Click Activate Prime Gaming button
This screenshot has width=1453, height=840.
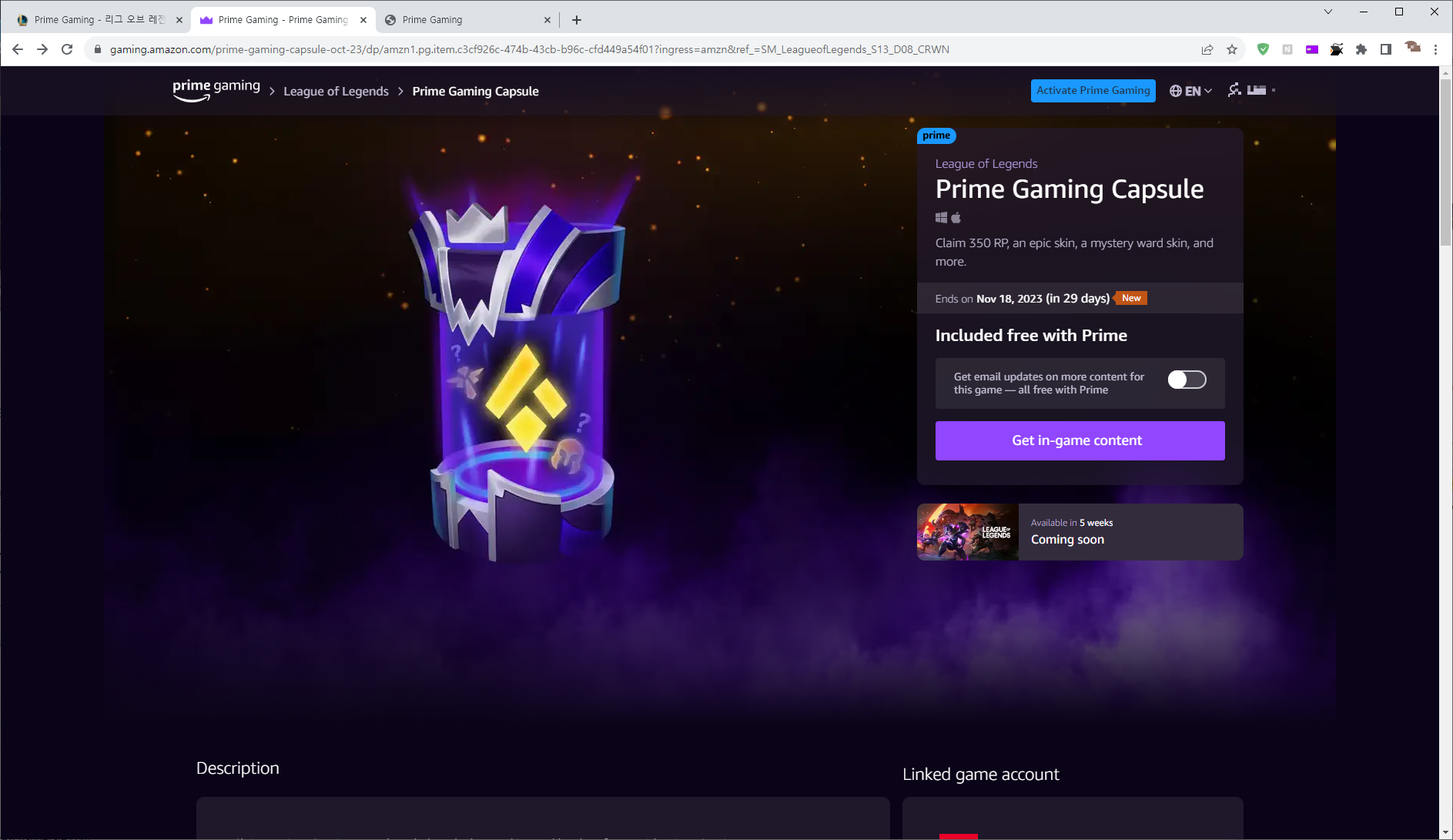pos(1093,90)
